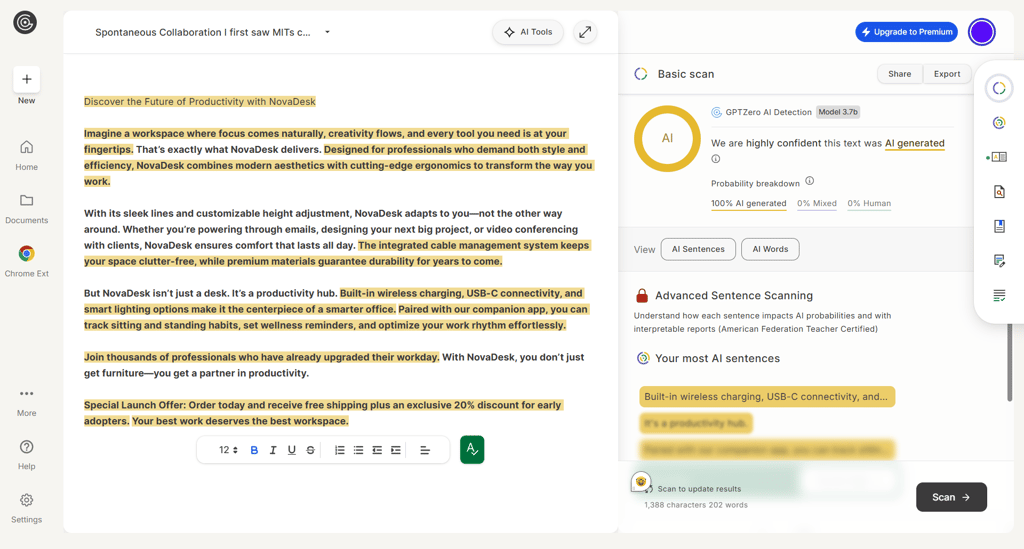Open the side-by-side book icon in right rail
This screenshot has width=1024, height=549.
pos(999,157)
